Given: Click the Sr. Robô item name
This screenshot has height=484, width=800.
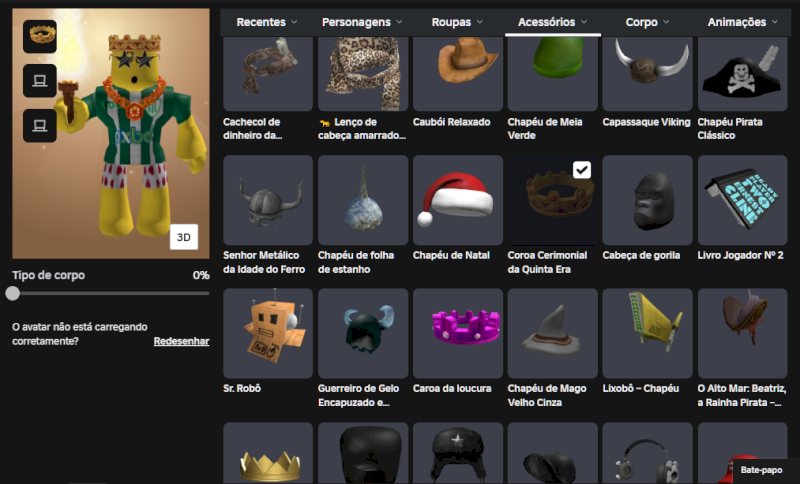Looking at the screenshot, I should (242, 388).
